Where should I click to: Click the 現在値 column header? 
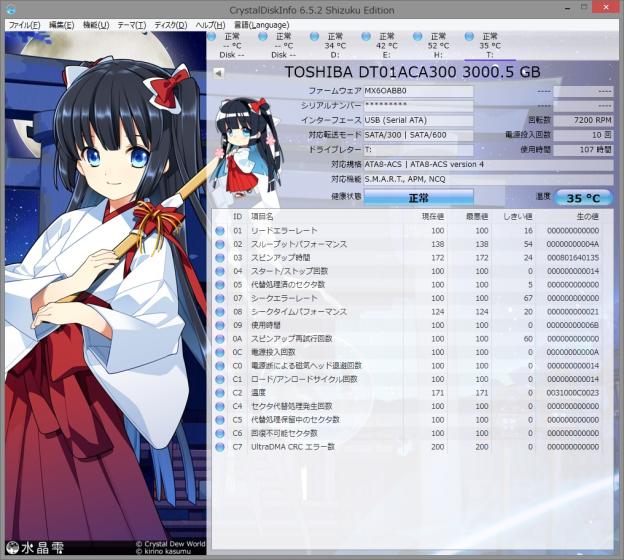click(x=433, y=217)
